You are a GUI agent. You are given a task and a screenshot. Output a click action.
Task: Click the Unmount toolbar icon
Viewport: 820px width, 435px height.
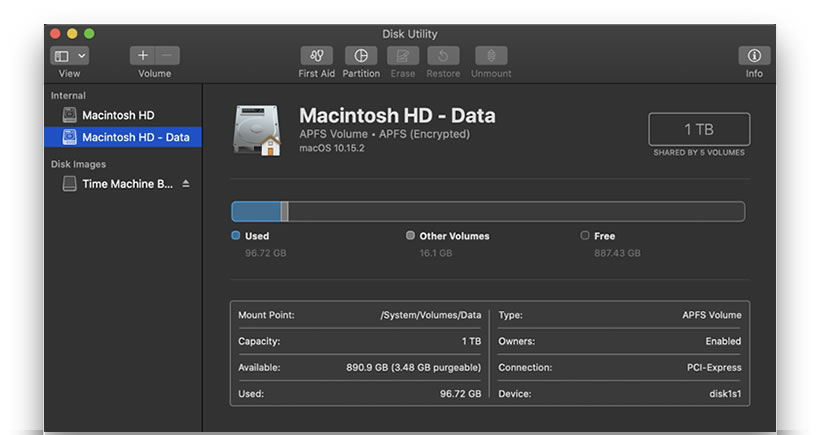tap(491, 55)
